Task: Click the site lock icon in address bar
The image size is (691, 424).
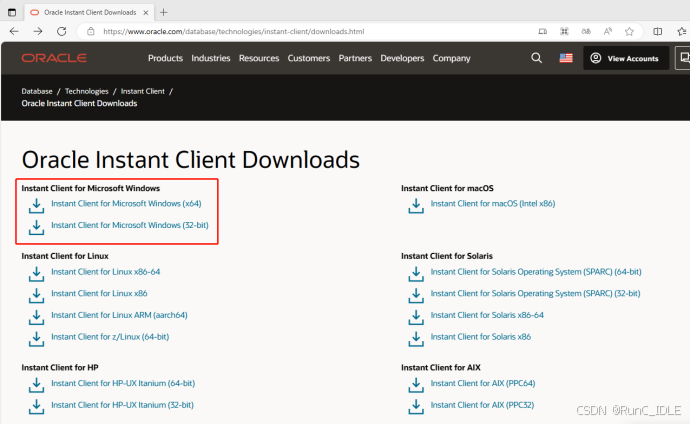Action: point(91,31)
